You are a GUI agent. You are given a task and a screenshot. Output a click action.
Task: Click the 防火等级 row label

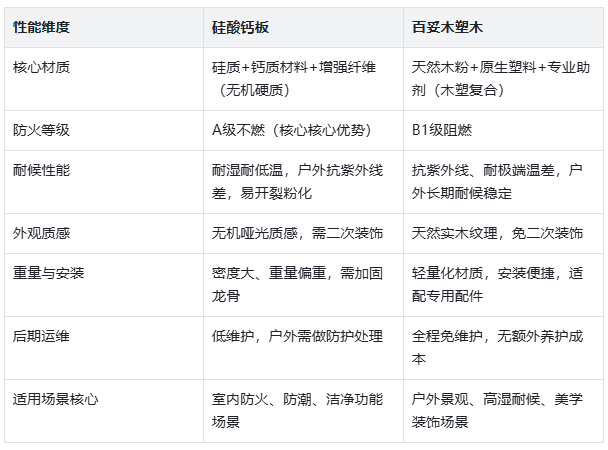(42, 130)
